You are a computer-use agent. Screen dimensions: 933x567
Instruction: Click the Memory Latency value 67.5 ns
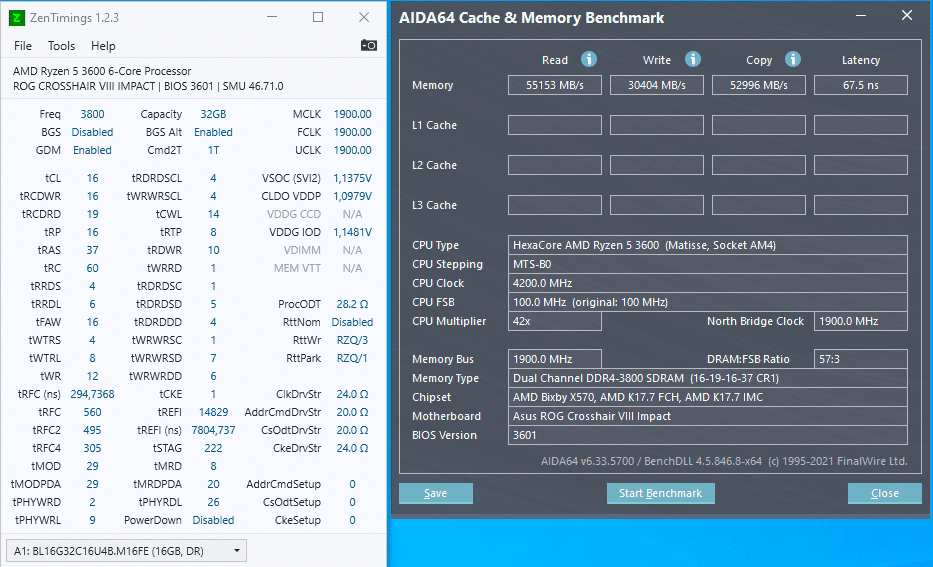click(x=860, y=85)
